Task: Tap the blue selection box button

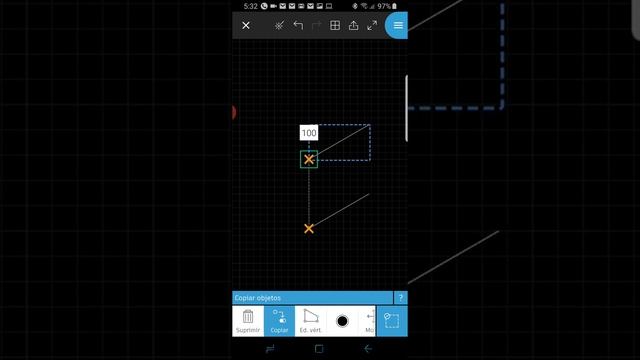Action: click(392, 321)
